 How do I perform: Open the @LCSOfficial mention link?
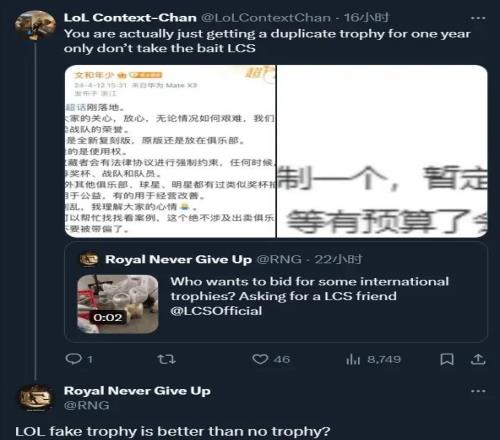[216, 311]
